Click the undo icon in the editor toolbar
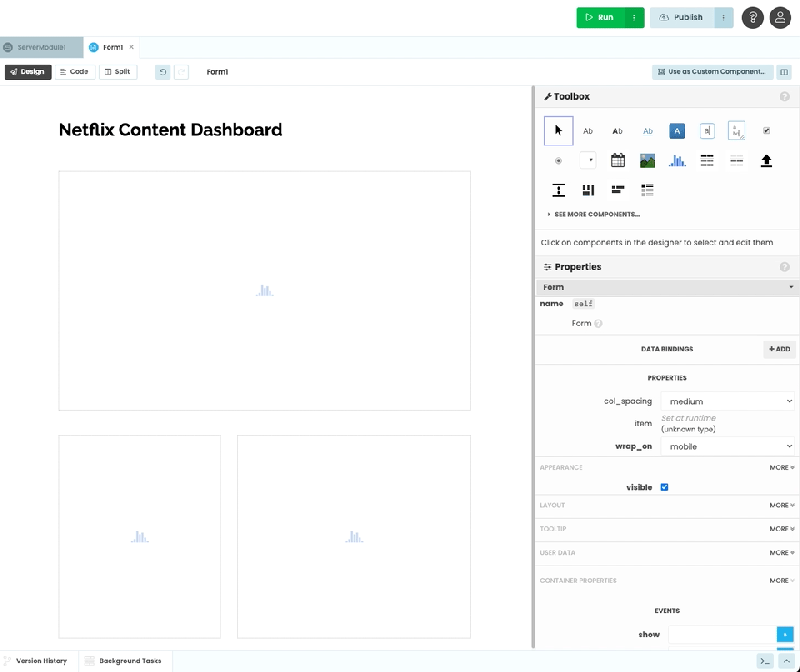Screen dimensions: 800x672 pyautogui.click(x=162, y=72)
